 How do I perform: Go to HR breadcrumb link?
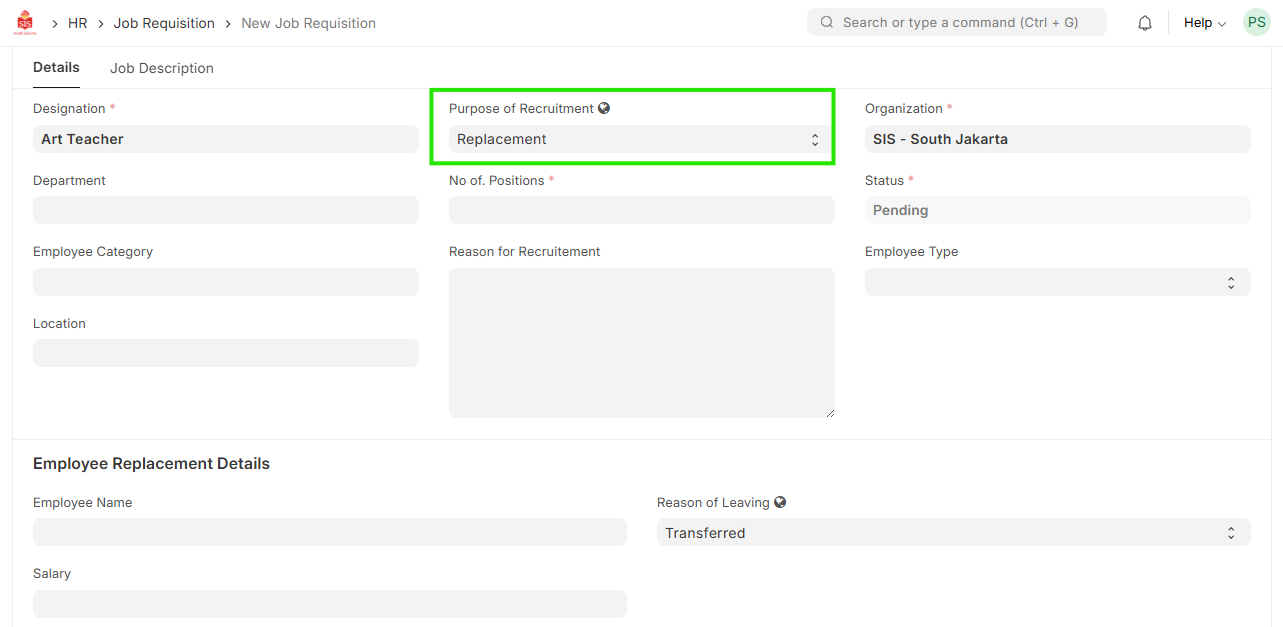click(77, 23)
